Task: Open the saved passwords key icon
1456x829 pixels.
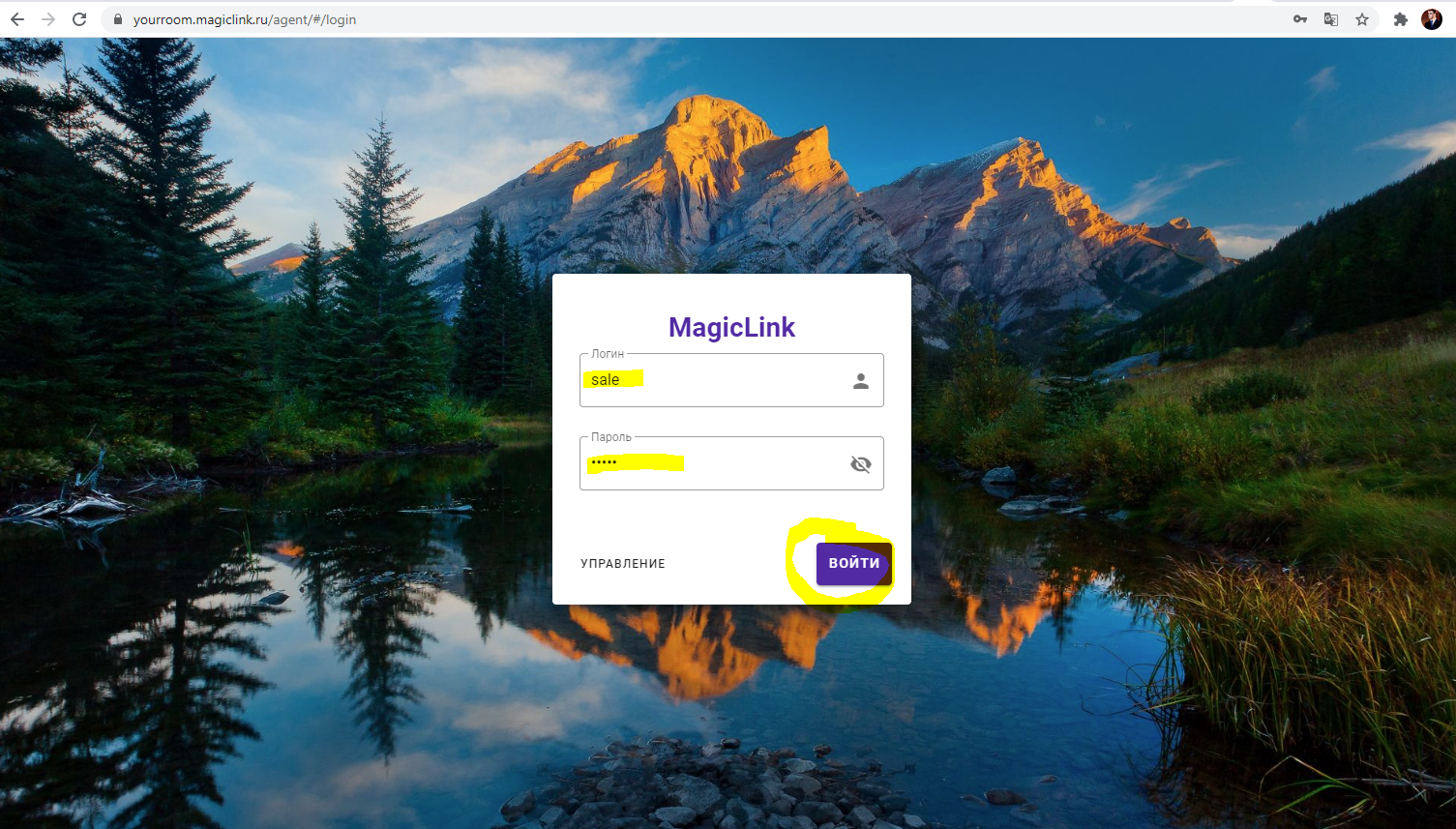Action: coord(1300,19)
